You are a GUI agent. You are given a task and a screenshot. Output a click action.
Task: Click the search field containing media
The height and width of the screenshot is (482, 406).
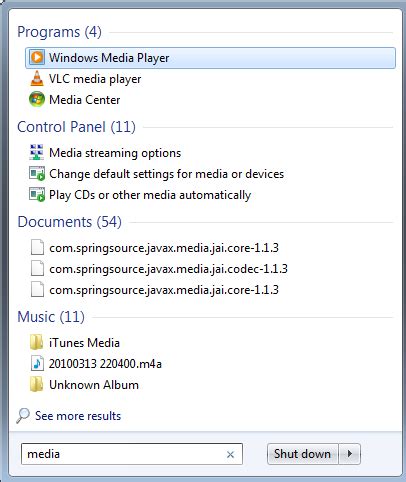[x=132, y=454]
